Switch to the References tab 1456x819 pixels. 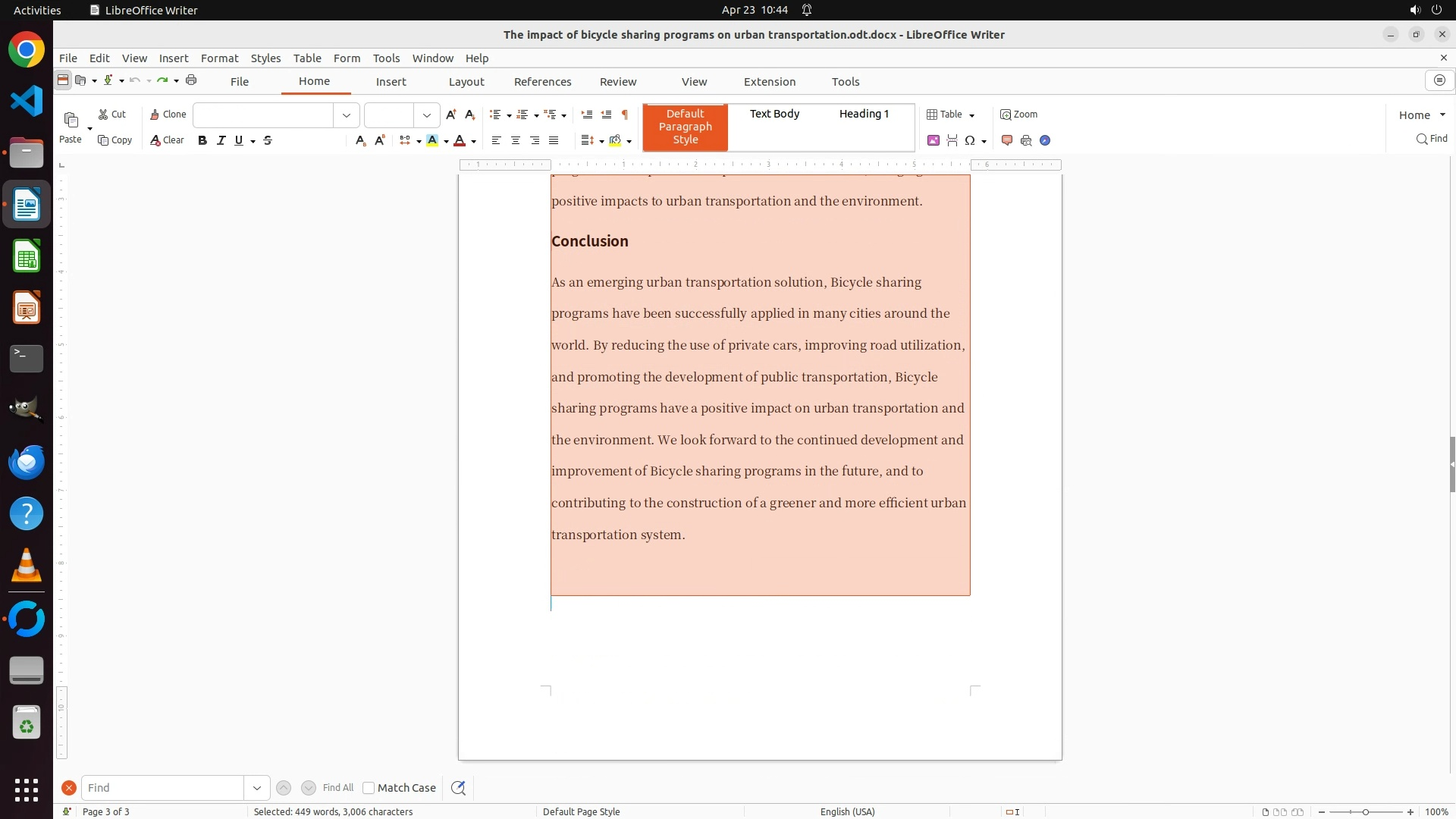pos(542,82)
